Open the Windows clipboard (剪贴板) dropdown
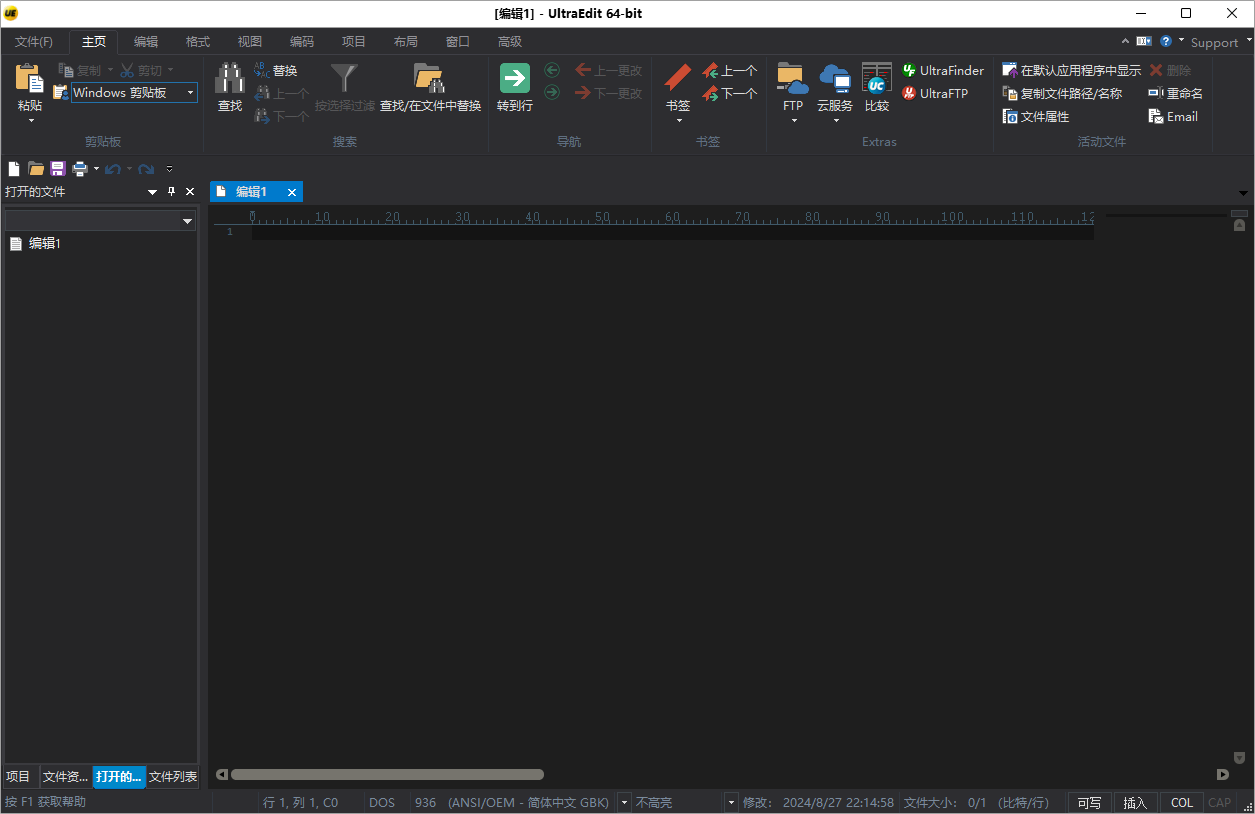The height and width of the screenshot is (814, 1255). point(190,93)
